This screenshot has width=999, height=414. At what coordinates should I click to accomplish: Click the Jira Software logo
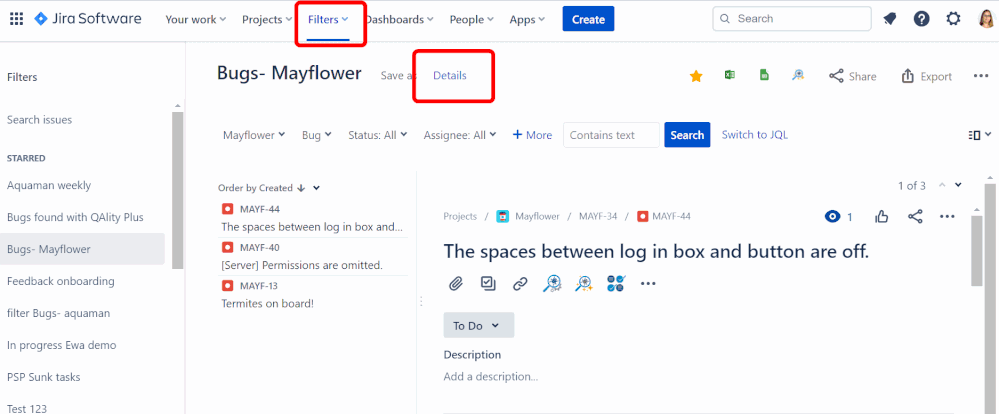(88, 19)
